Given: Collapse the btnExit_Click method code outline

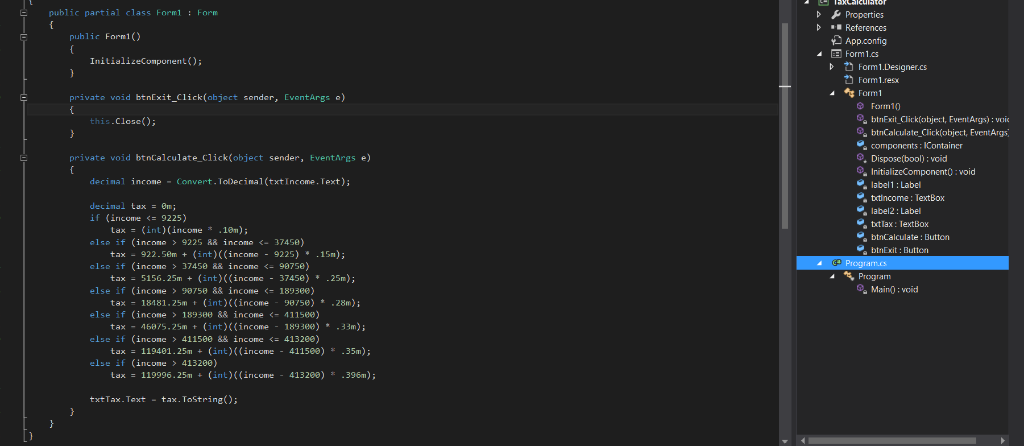Looking at the screenshot, I should 24,97.
